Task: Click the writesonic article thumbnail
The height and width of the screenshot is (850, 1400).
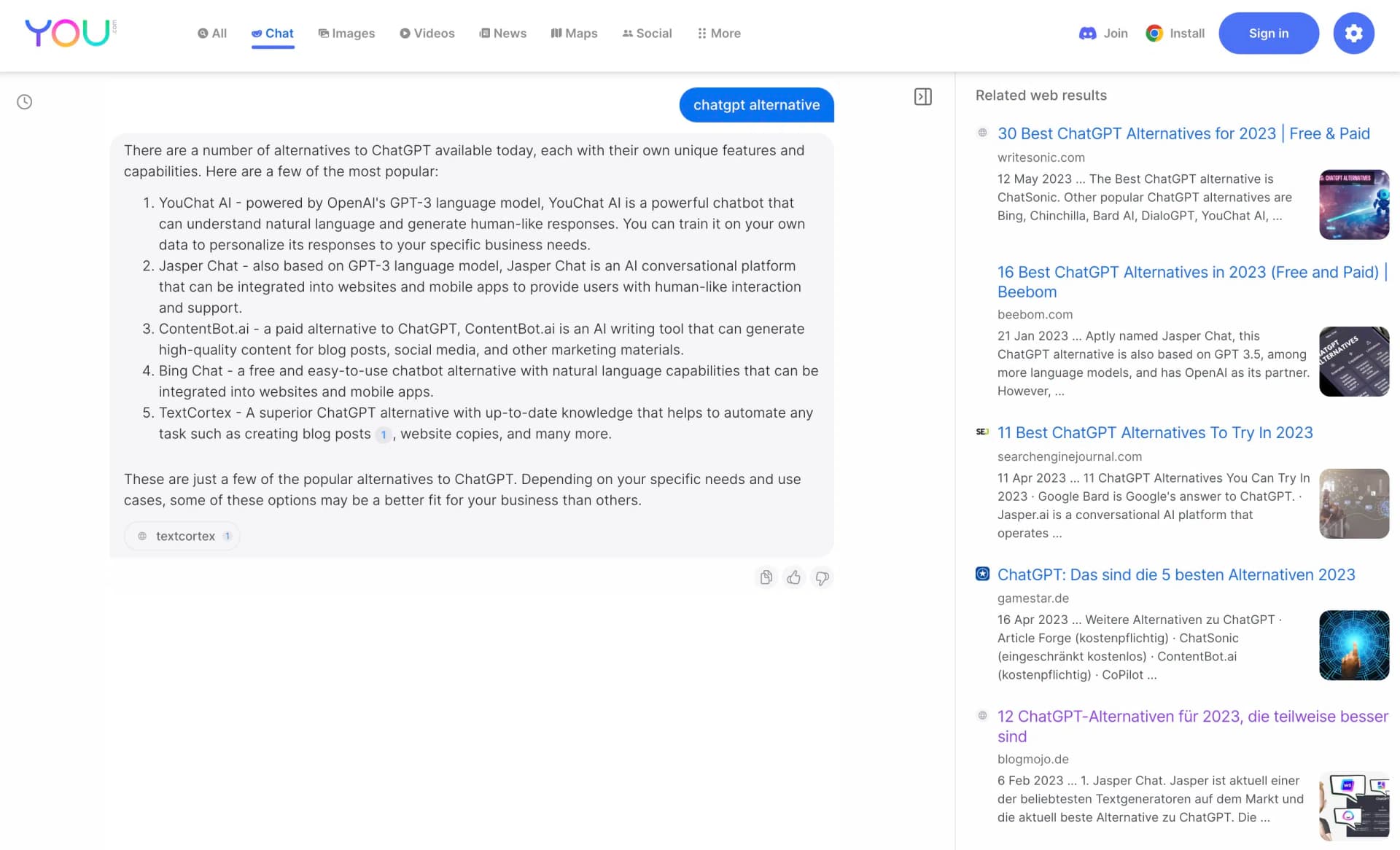Action: (1354, 204)
